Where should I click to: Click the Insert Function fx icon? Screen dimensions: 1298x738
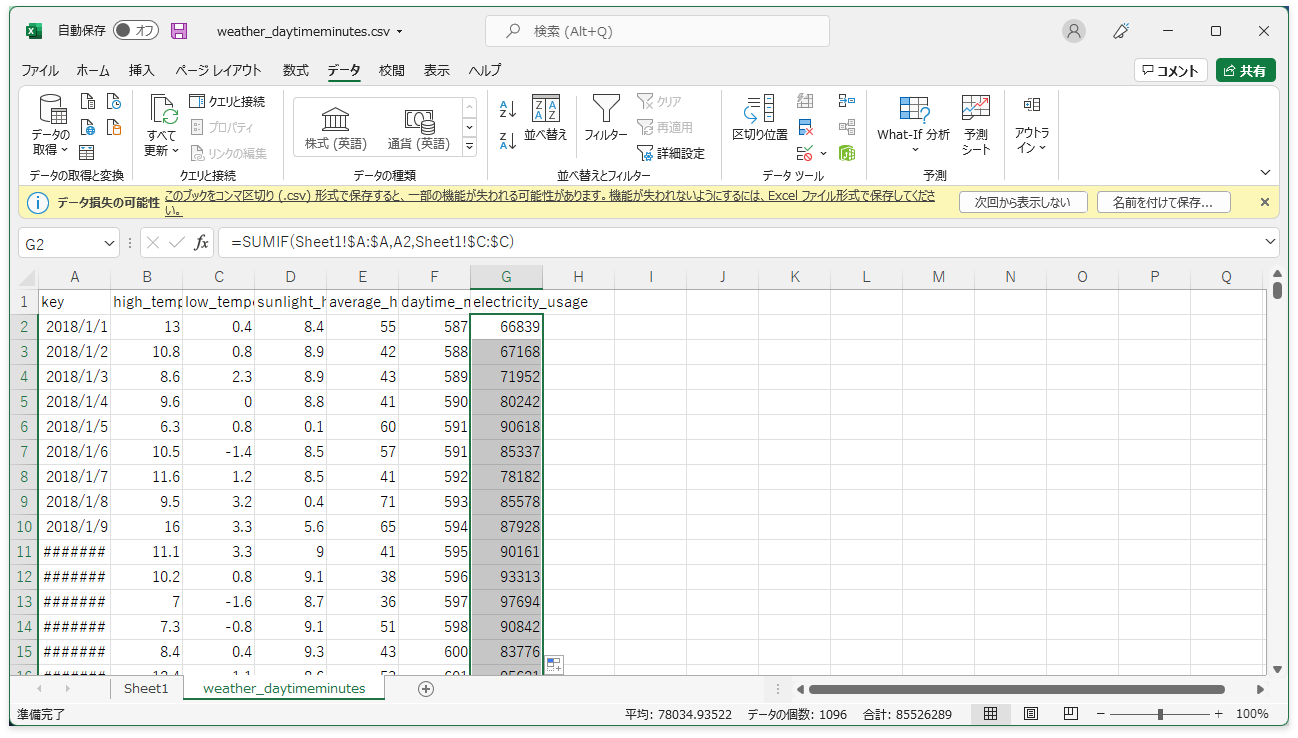[201, 243]
